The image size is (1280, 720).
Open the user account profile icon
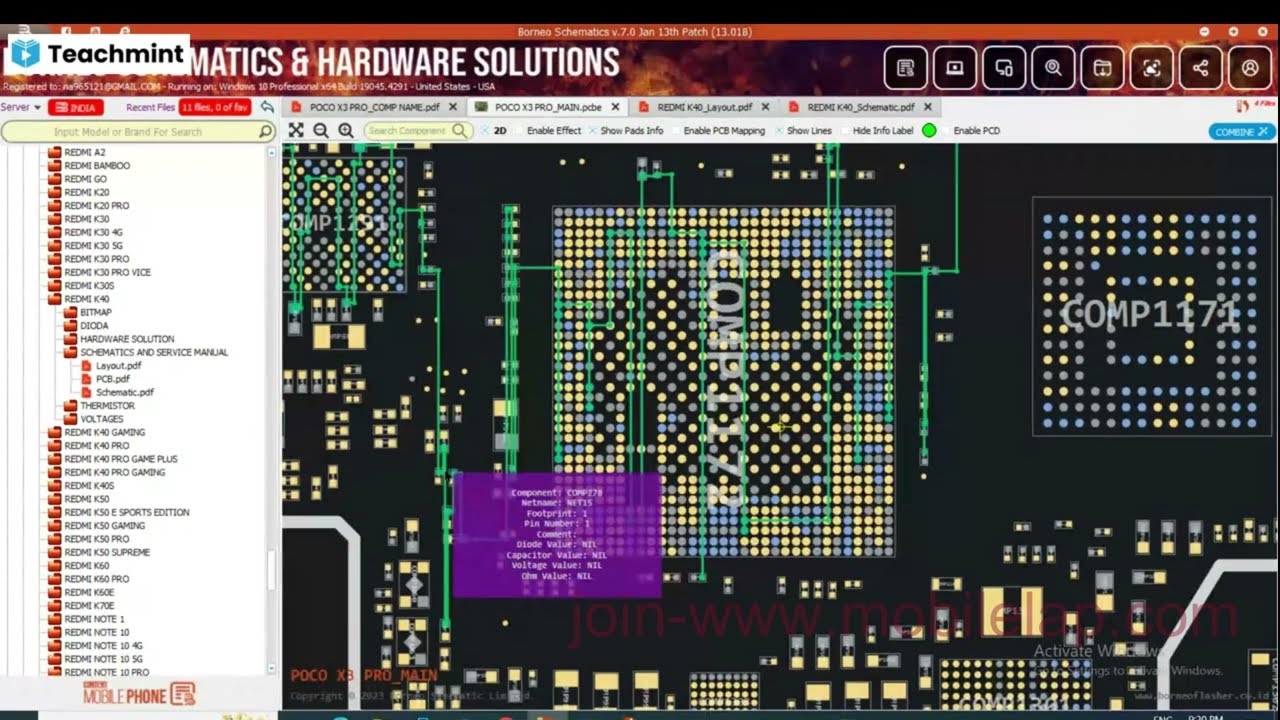[1250, 68]
